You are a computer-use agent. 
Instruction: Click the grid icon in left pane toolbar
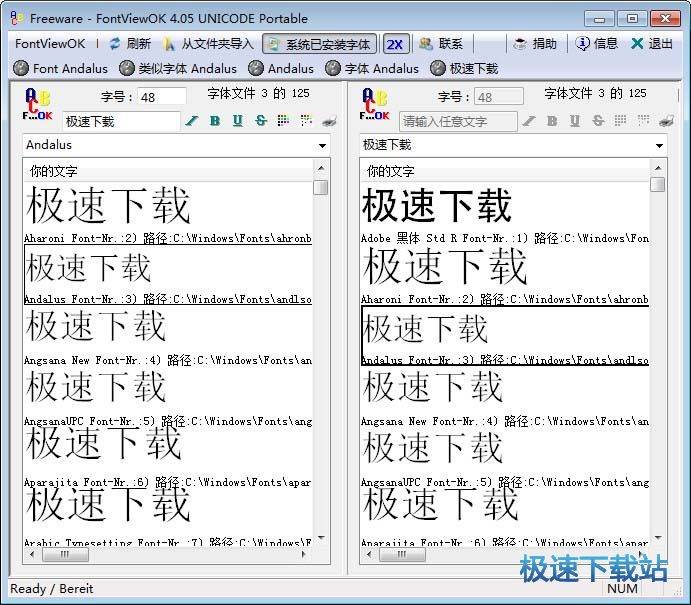coord(283,121)
